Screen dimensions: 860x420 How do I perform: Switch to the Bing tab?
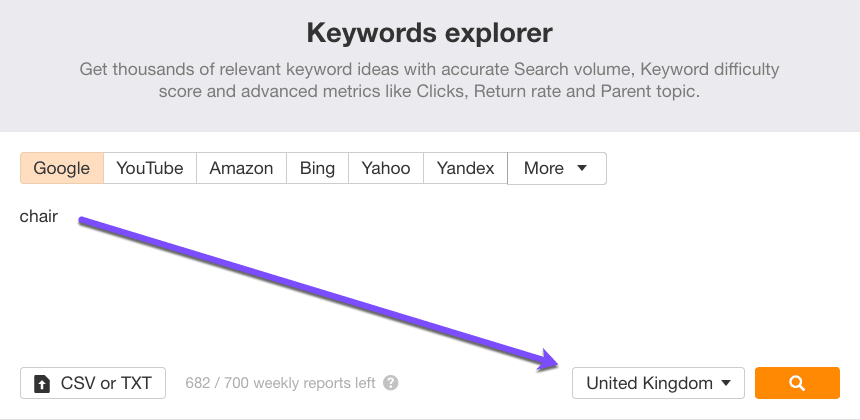317,168
